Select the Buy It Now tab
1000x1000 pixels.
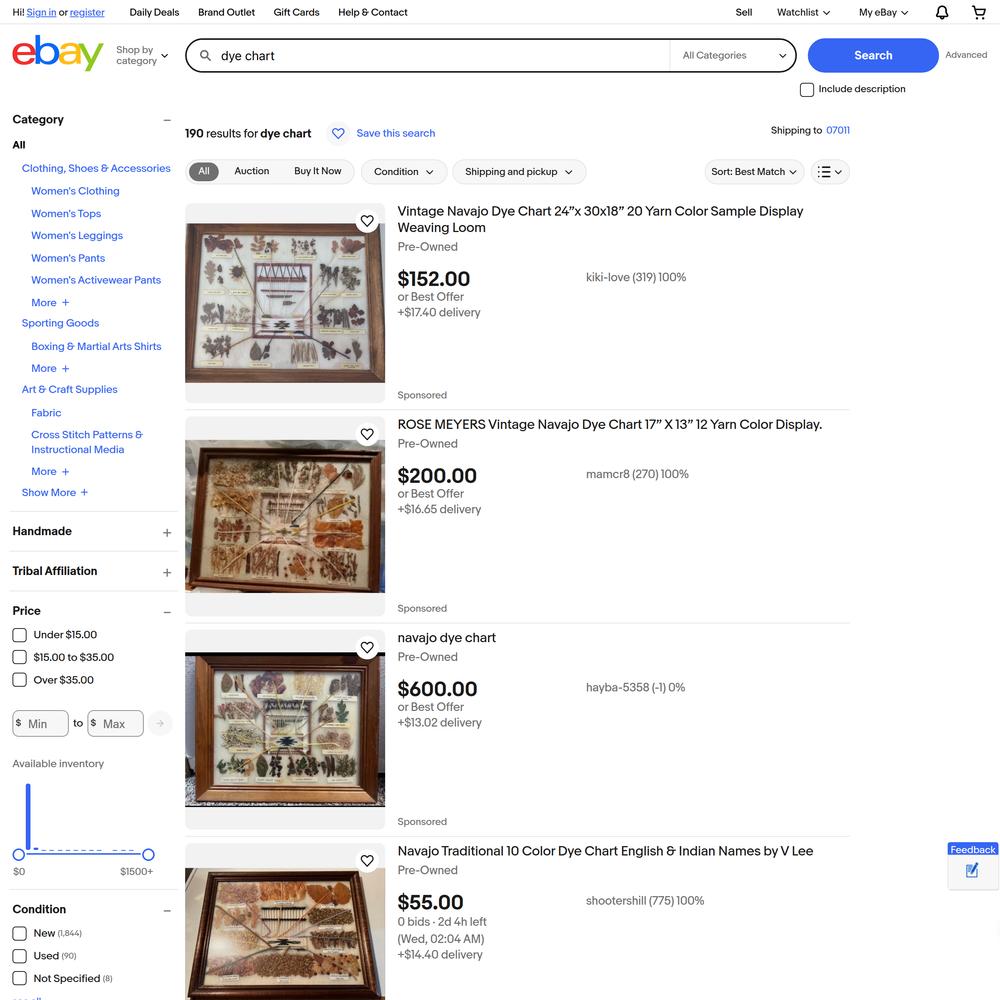(x=318, y=171)
